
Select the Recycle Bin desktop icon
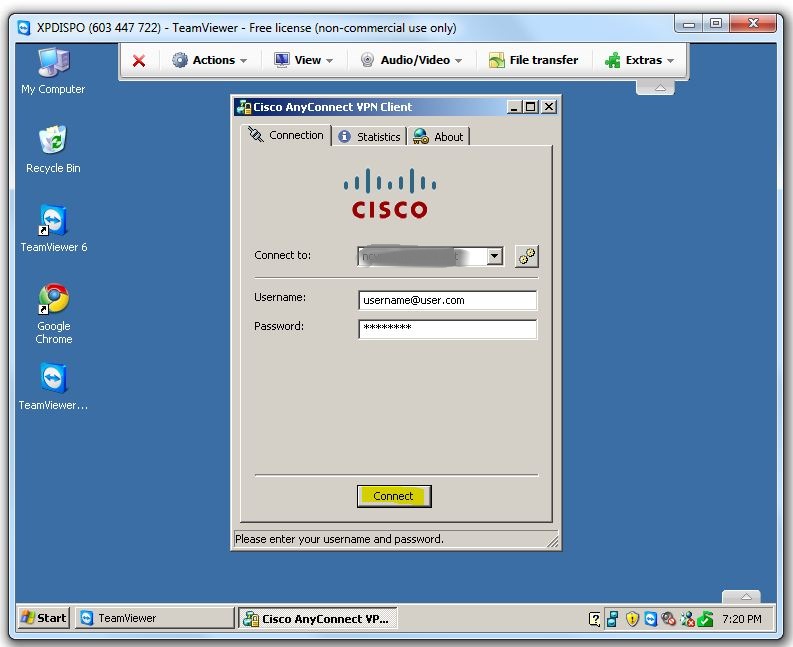tap(53, 149)
